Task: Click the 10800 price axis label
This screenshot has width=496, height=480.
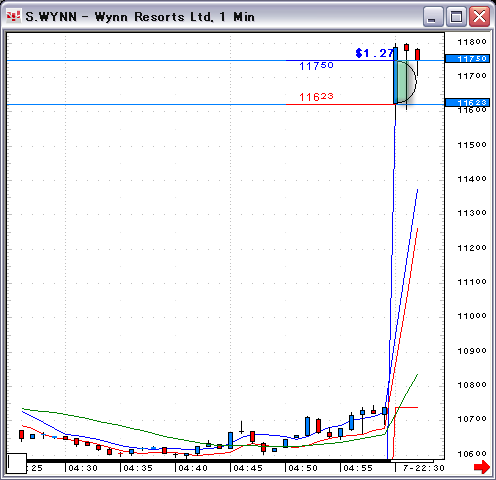Action: click(x=472, y=385)
